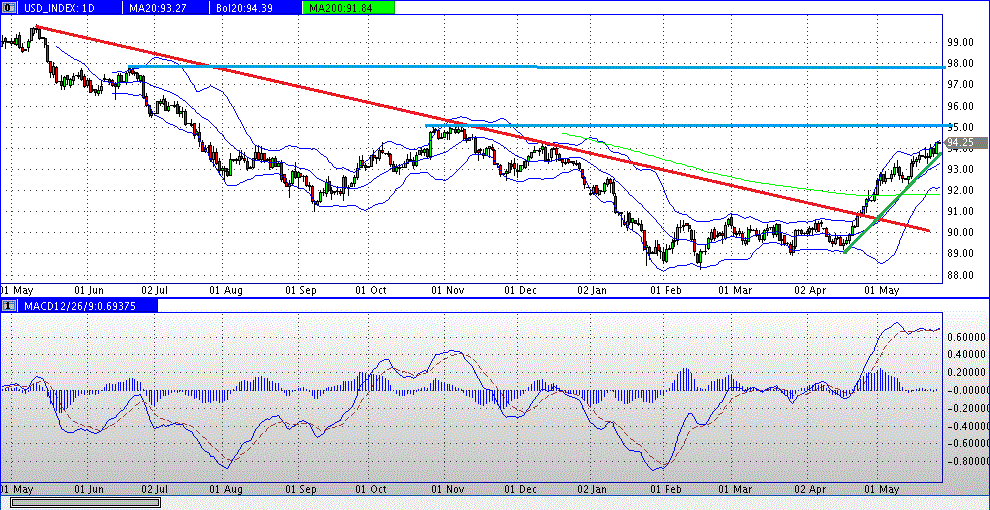This screenshot has width=990, height=510.
Task: Click the -0.60000 MACD axis value
Action: click(967, 443)
